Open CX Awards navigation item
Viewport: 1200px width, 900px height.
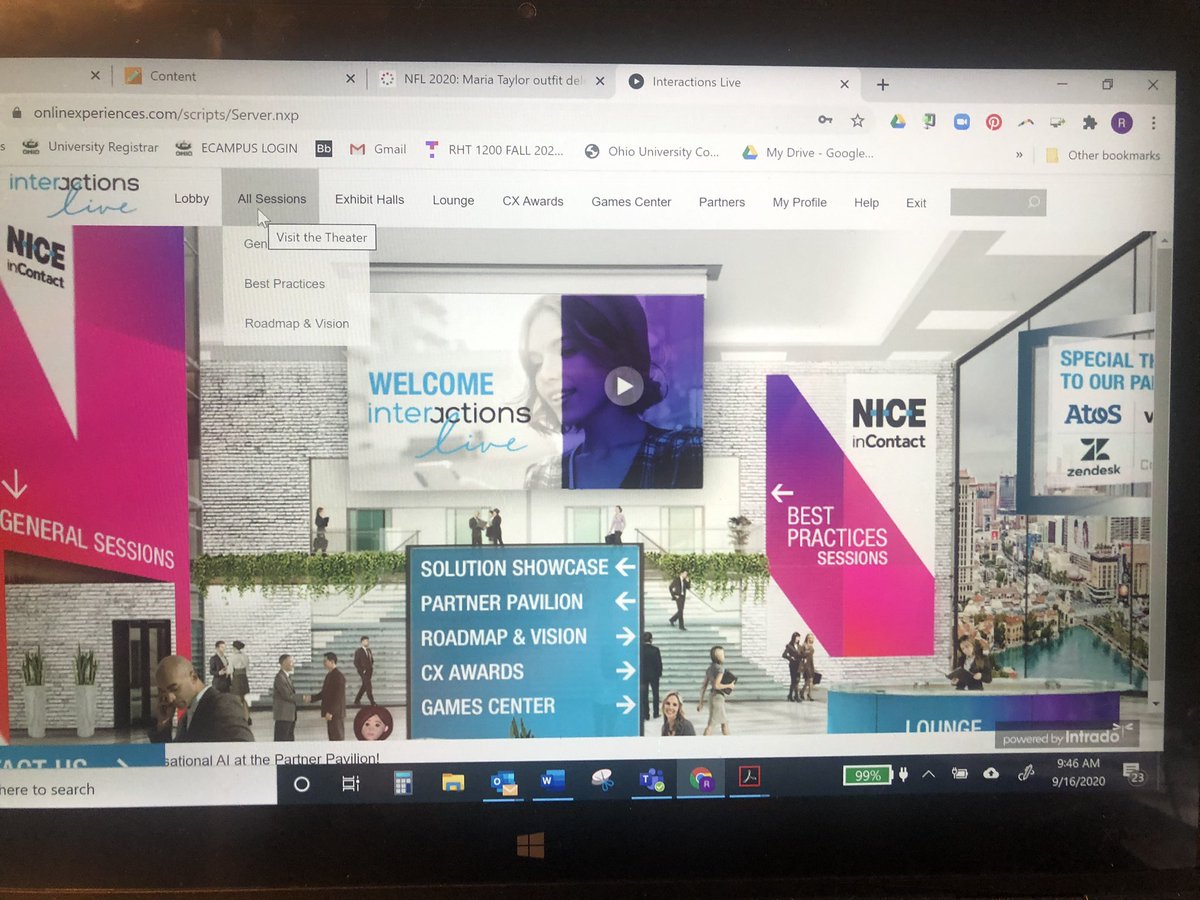pyautogui.click(x=533, y=201)
